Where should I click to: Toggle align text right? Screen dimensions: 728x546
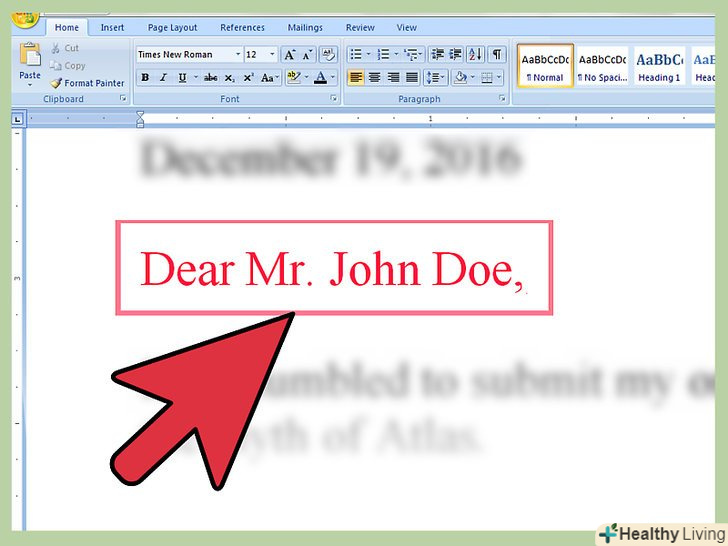click(x=393, y=78)
